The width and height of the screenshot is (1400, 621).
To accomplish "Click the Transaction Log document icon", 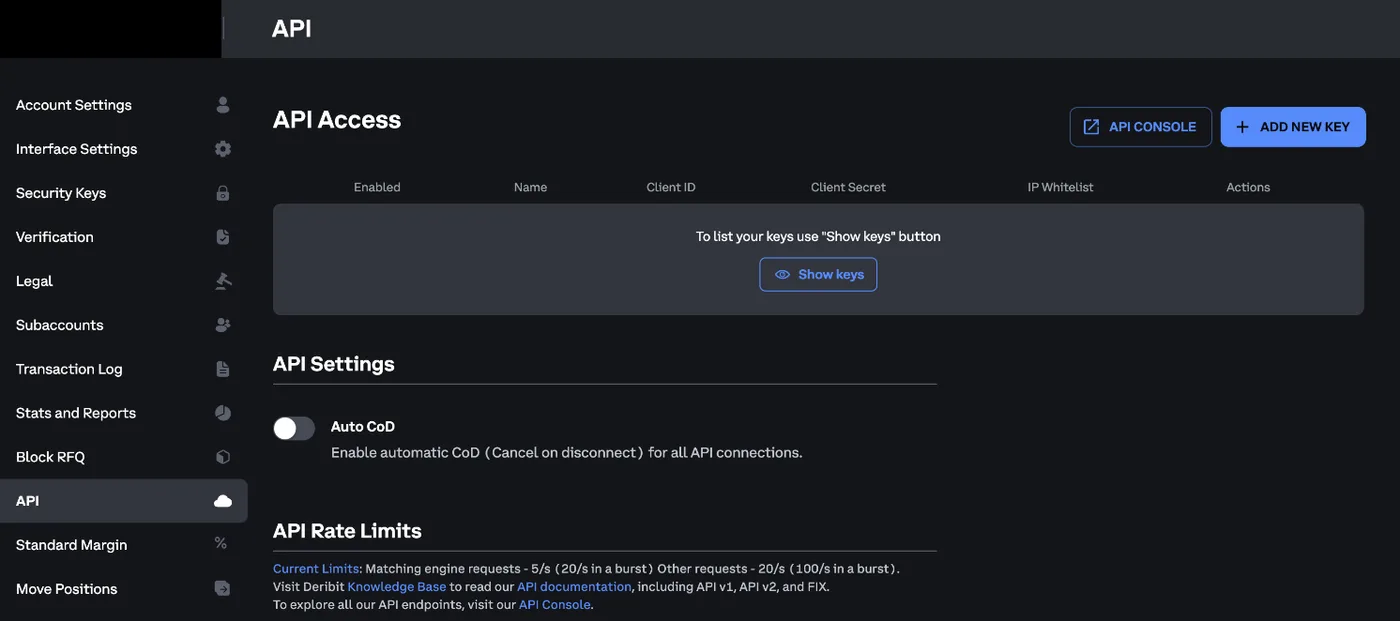I will tap(223, 369).
